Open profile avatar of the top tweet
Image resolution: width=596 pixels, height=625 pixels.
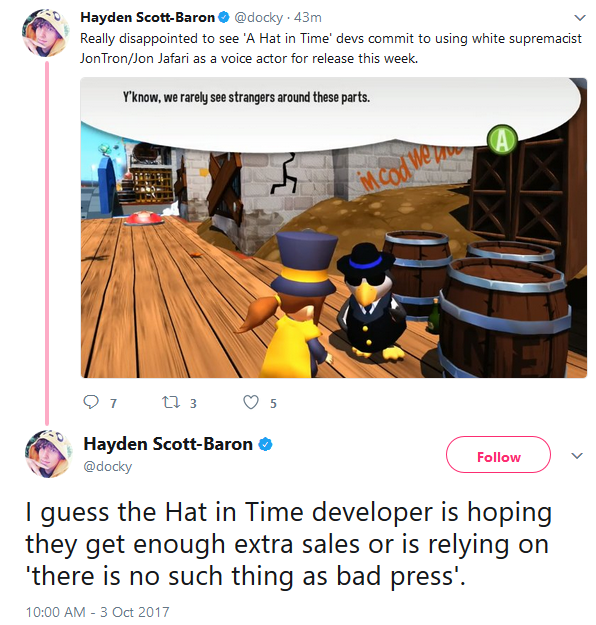coord(46,33)
